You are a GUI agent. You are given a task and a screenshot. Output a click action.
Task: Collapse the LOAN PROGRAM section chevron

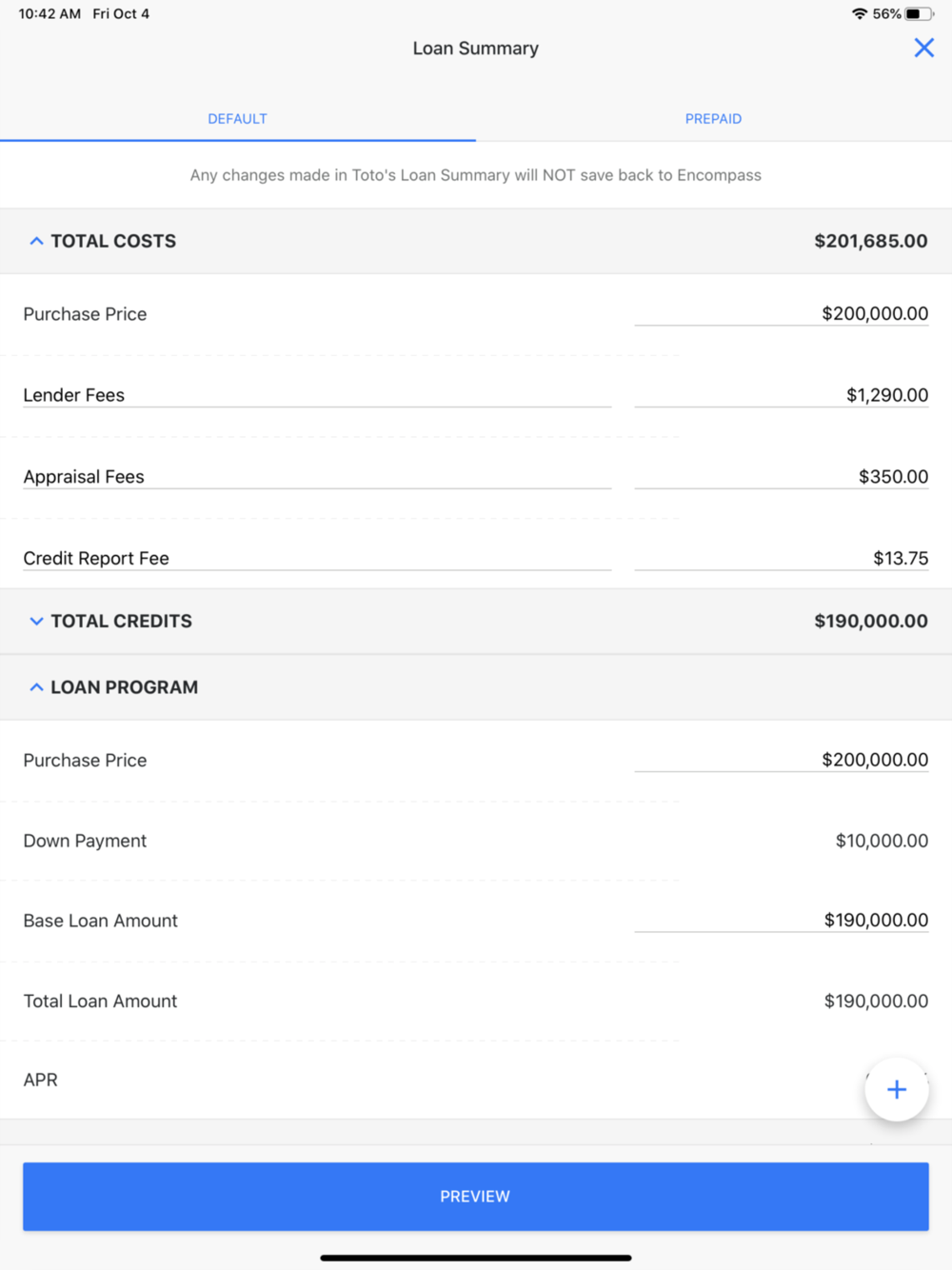coord(36,687)
